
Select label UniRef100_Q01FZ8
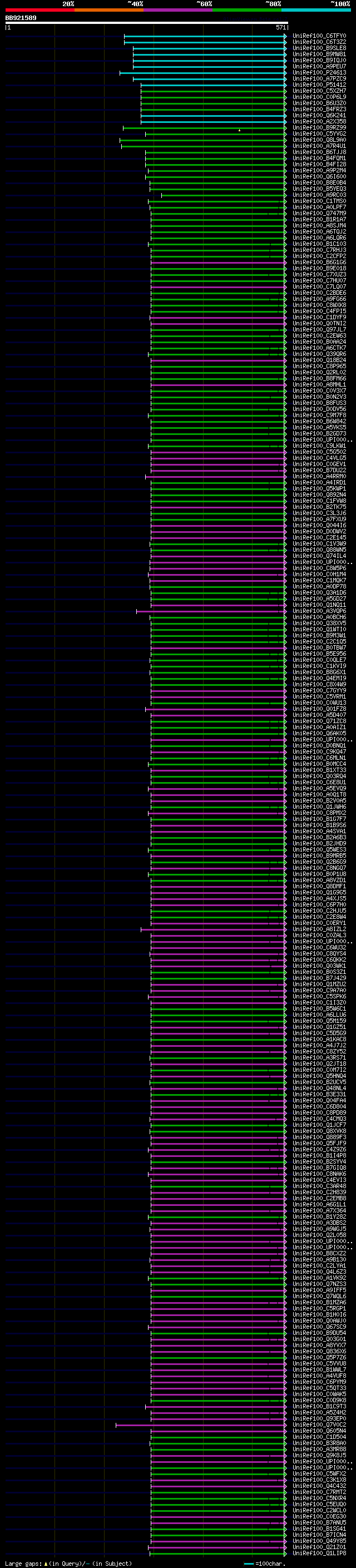pos(319,709)
